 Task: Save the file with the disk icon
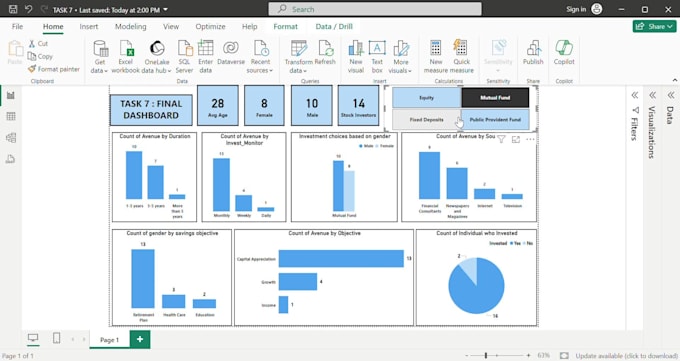coord(13,9)
